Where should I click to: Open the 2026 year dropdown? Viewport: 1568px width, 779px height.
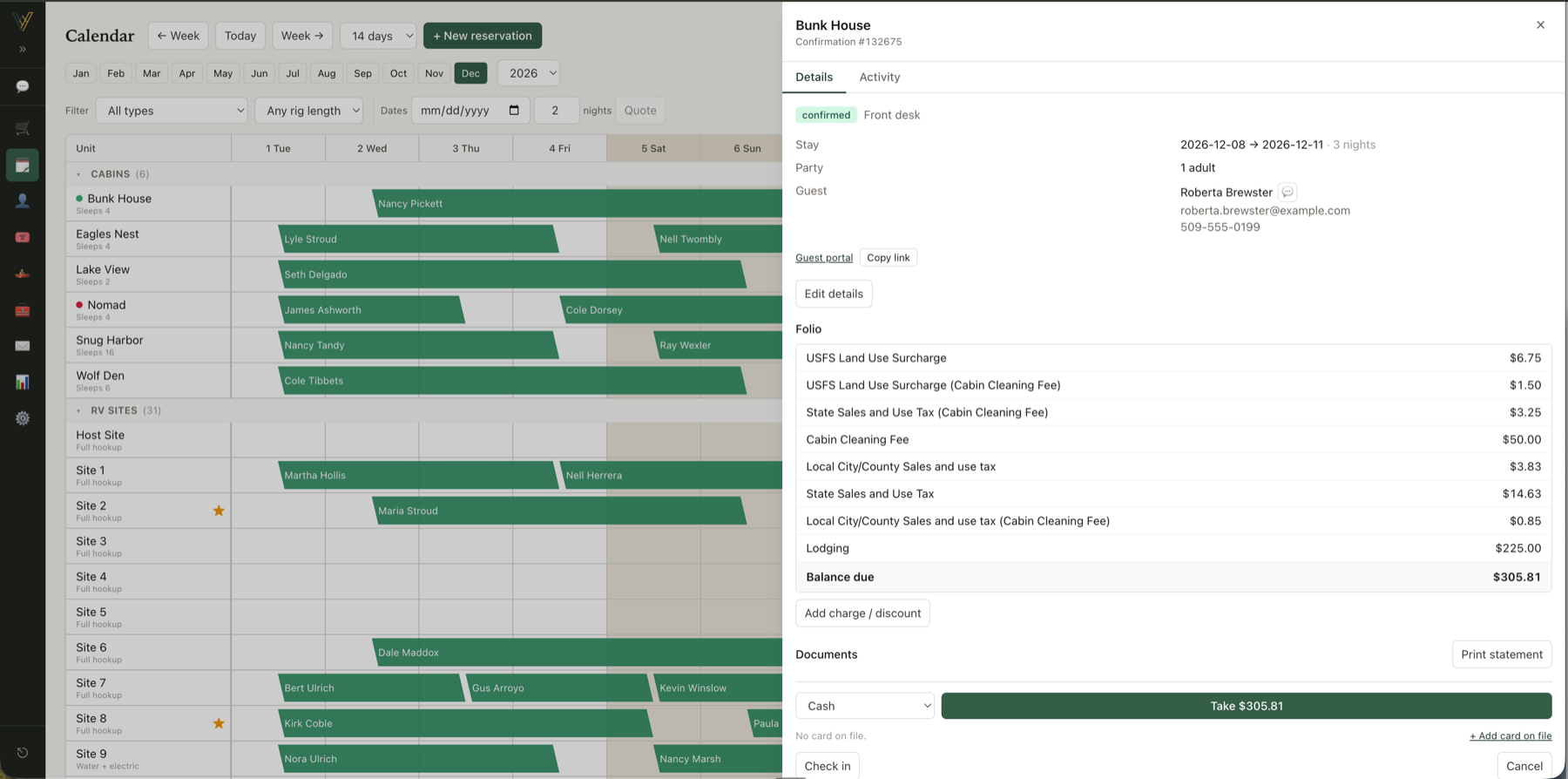pyautogui.click(x=529, y=73)
